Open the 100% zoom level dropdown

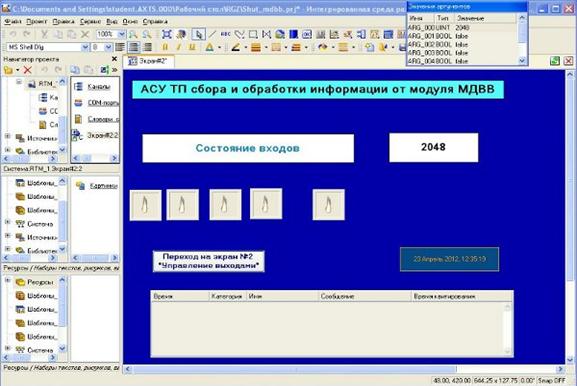pyautogui.click(x=121, y=35)
